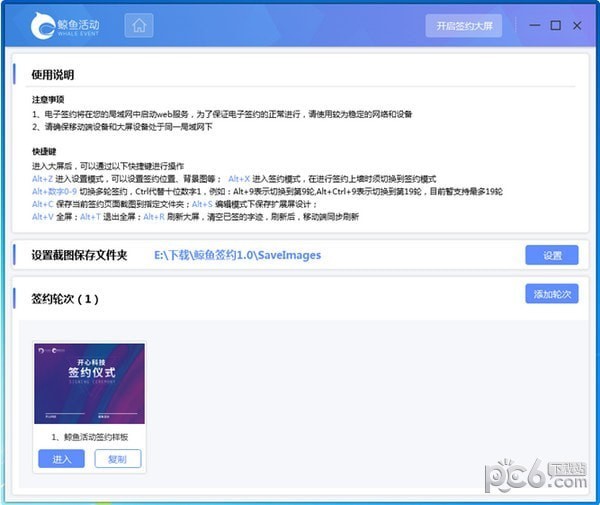Maximize the window

click(556, 26)
